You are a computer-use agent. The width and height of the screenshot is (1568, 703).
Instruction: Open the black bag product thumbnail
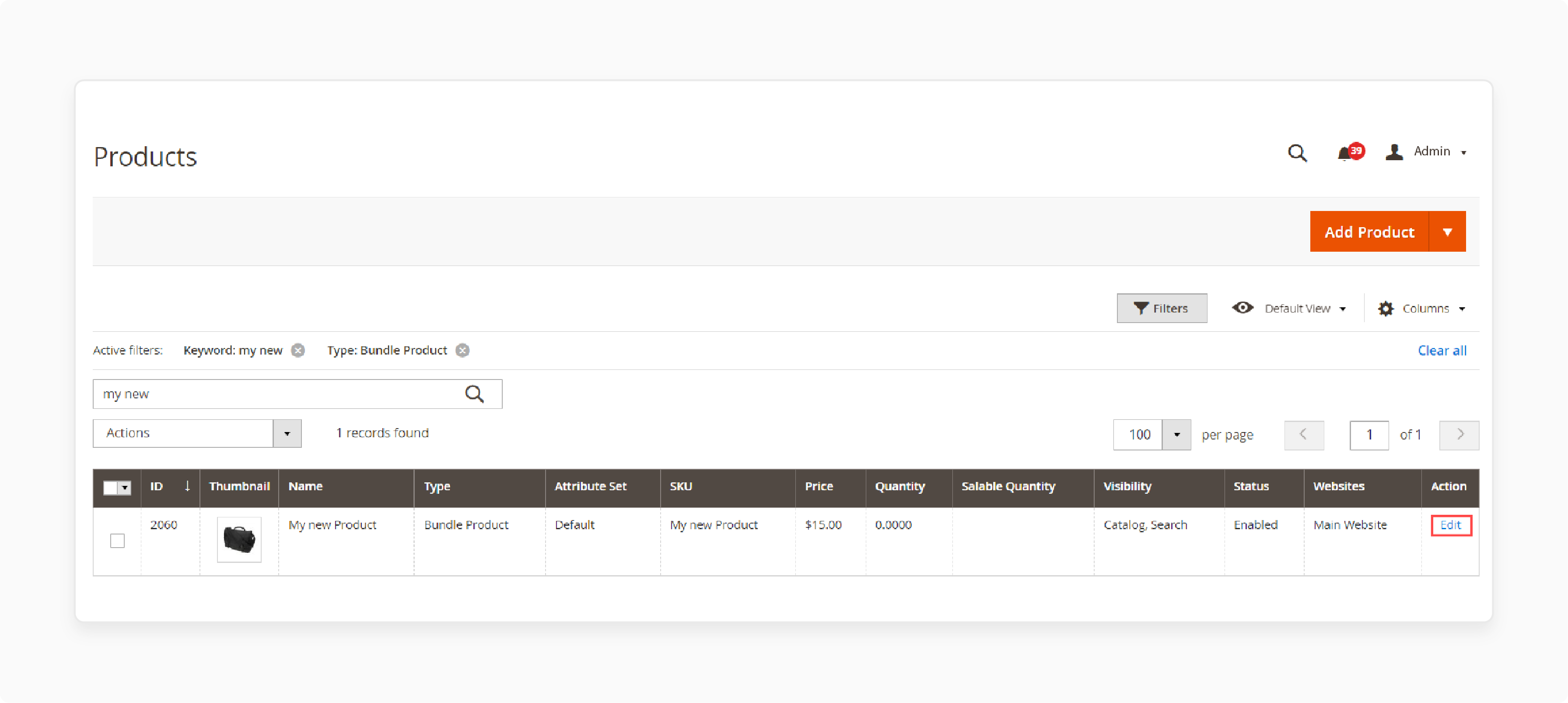[x=239, y=540]
